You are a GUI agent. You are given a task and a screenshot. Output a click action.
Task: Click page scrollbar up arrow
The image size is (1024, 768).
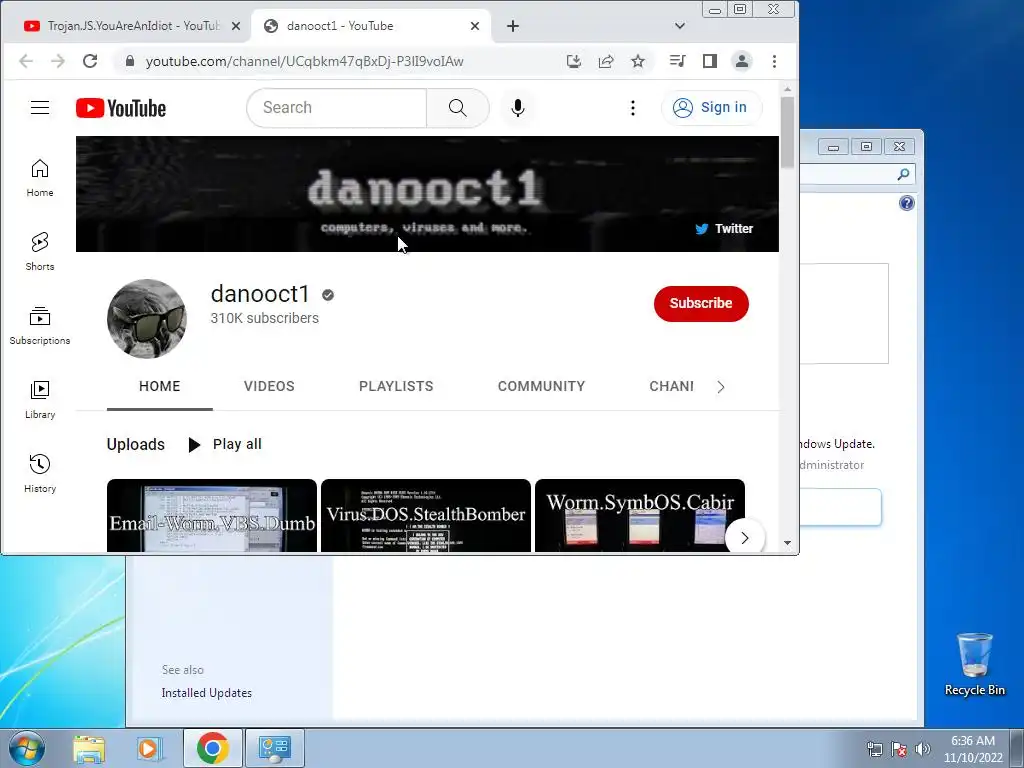788,89
